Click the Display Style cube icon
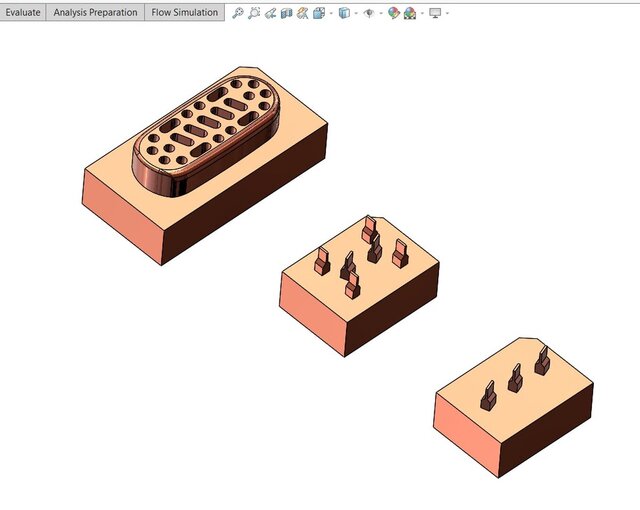This screenshot has height=510, width=640. 344,13
